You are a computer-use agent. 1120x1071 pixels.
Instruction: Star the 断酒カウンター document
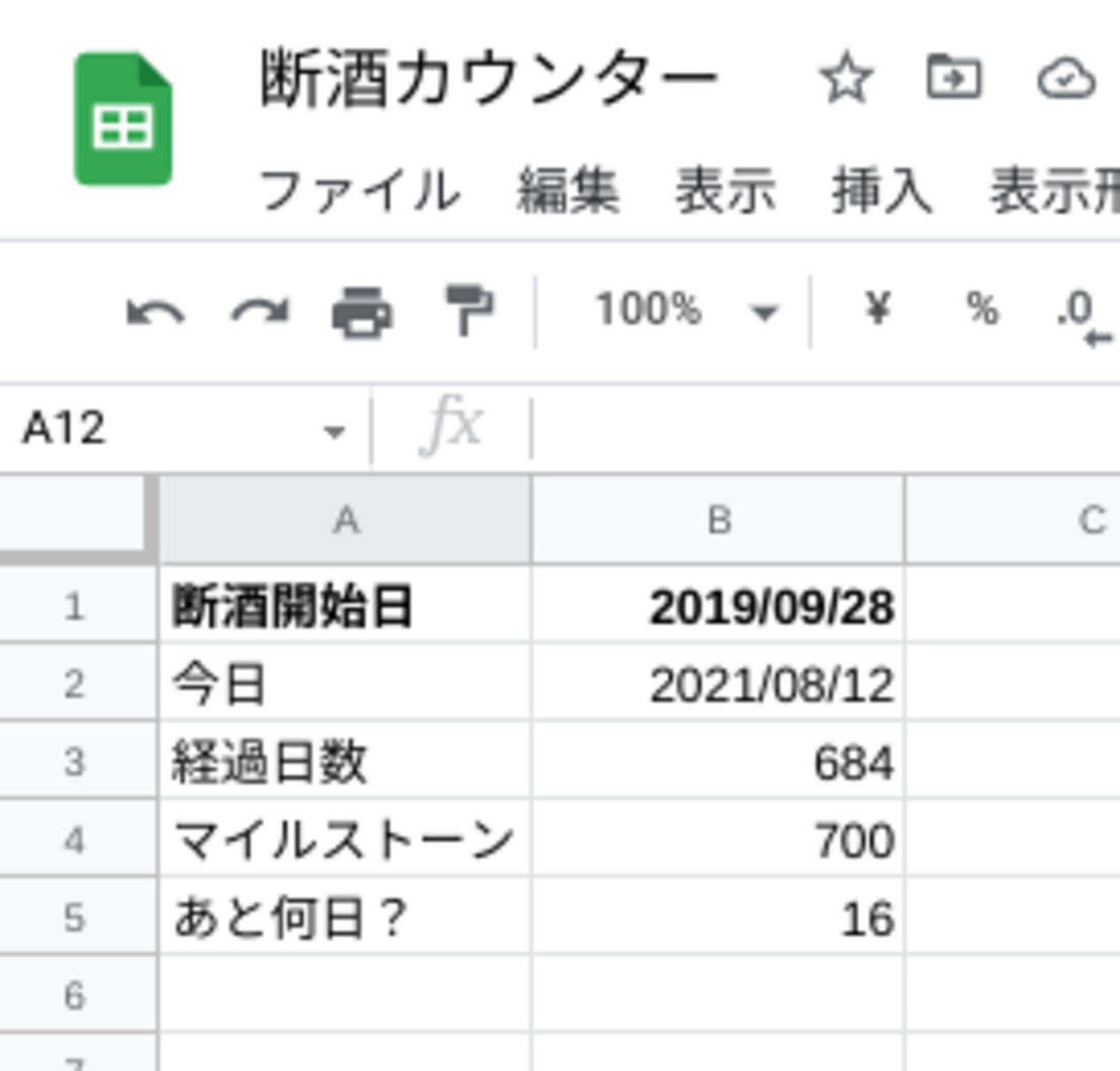846,79
